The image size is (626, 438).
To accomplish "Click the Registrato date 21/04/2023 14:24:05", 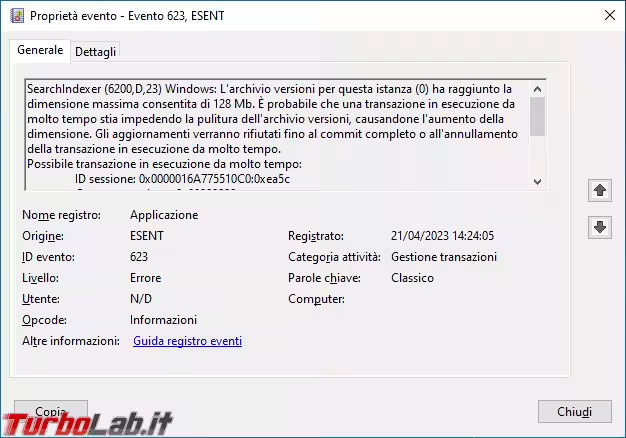I will pyautogui.click(x=442, y=236).
